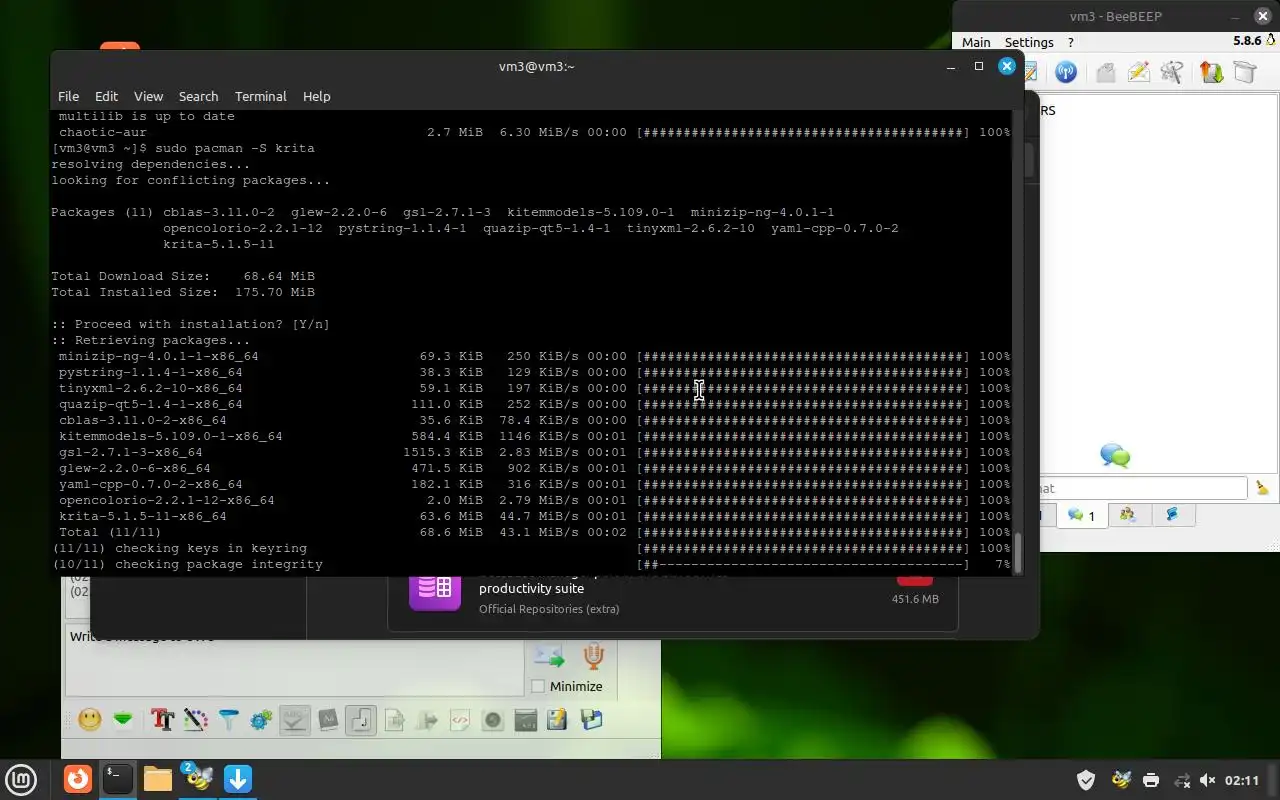Image resolution: width=1280 pixels, height=800 pixels.
Task: Open View menu in terminal
Action: (x=148, y=96)
